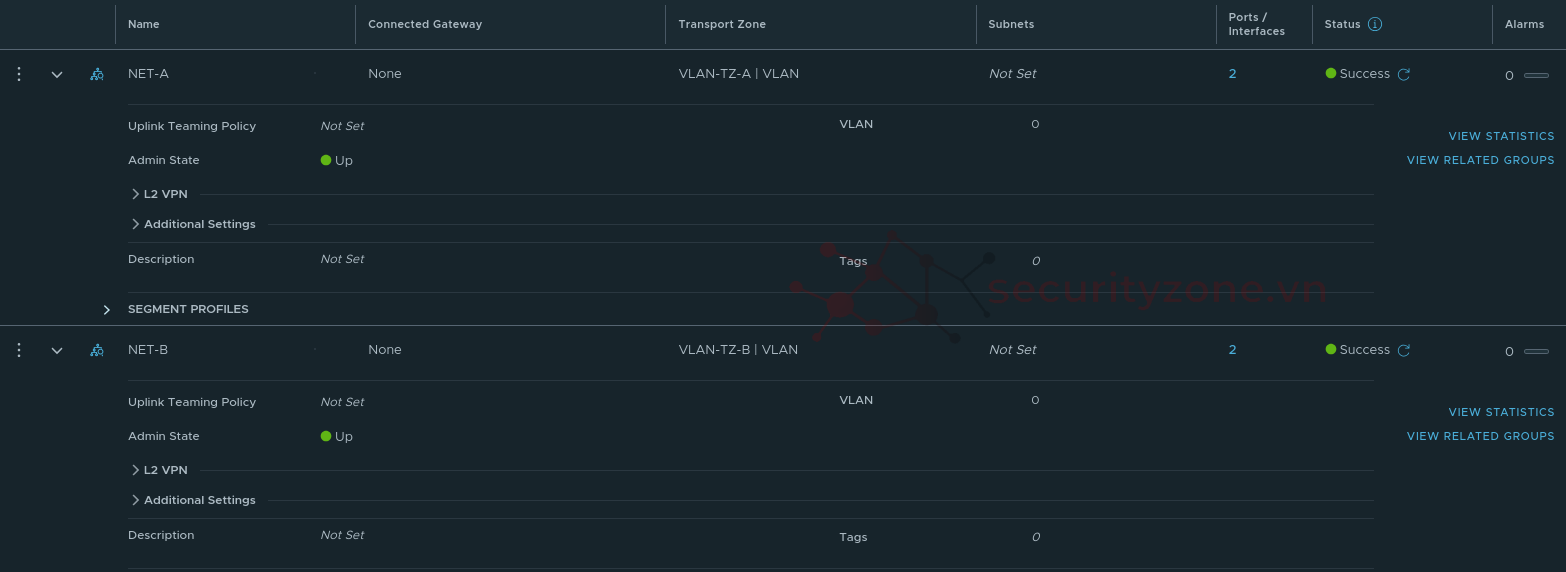Open the NET-A three-dot actions menu
Image resolution: width=1566 pixels, height=572 pixels.
[x=19, y=74]
